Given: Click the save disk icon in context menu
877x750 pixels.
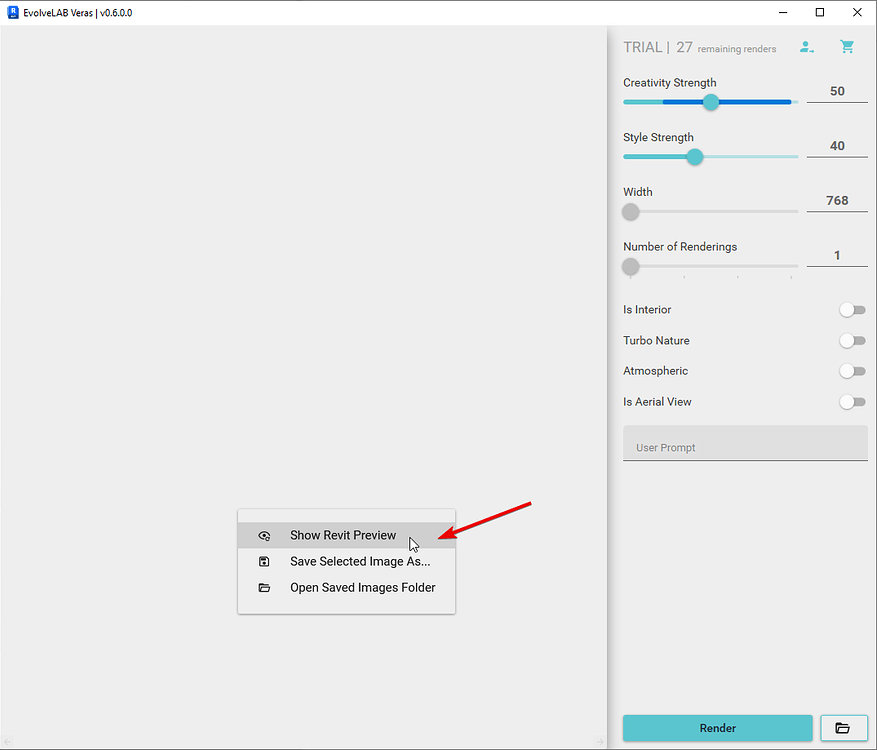Looking at the screenshot, I should (264, 562).
